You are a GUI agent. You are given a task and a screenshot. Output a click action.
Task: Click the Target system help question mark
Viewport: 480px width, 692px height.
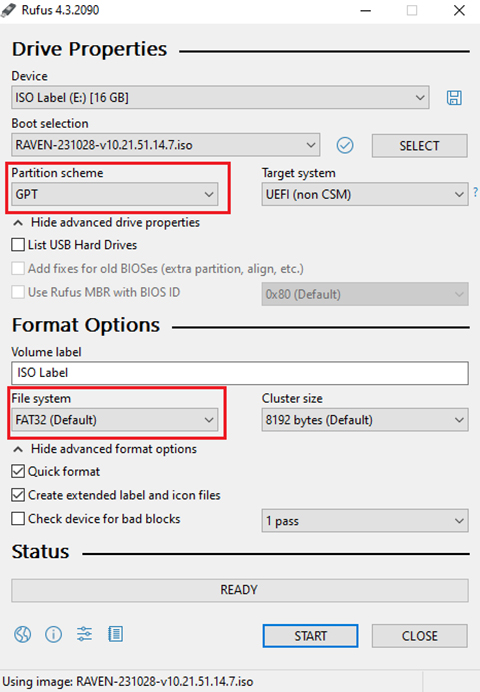click(x=475, y=192)
